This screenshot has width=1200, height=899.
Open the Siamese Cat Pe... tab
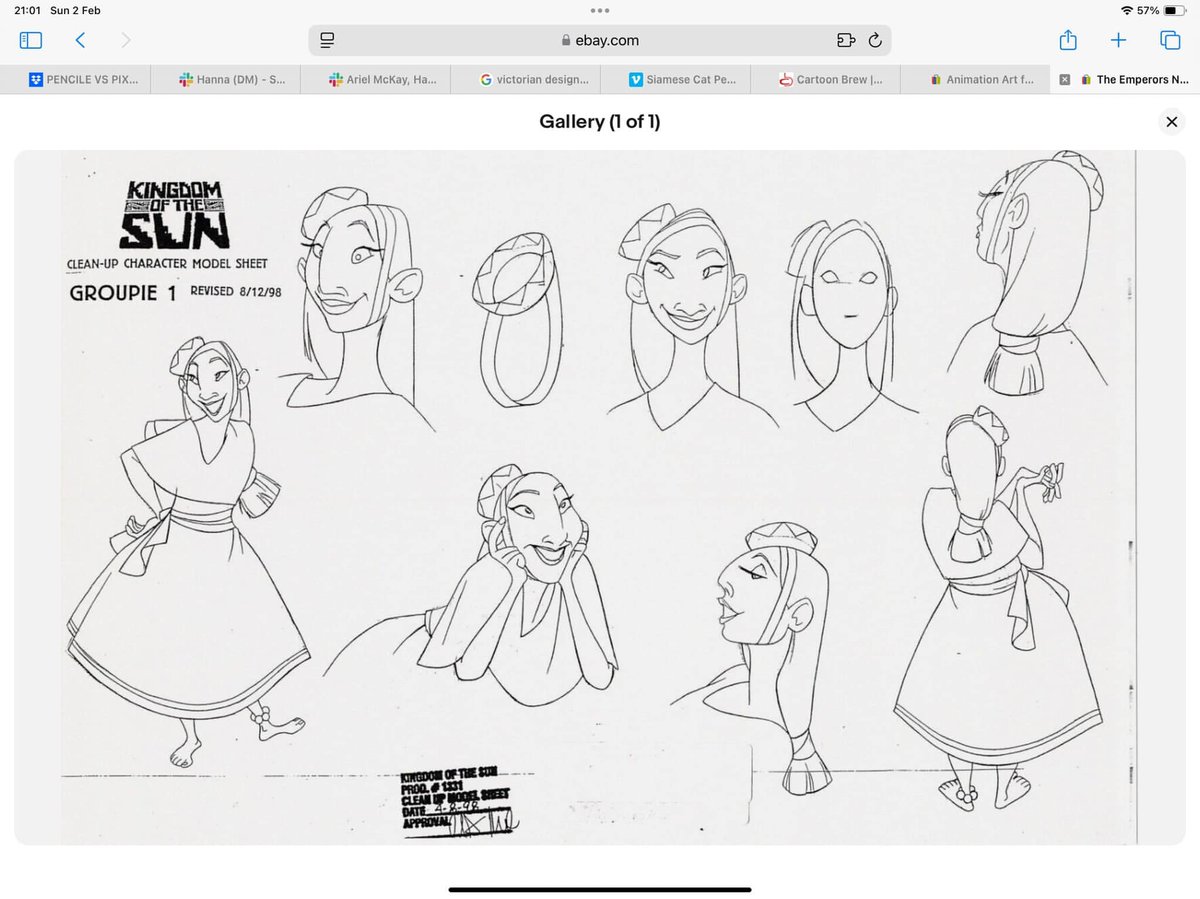click(x=675, y=80)
